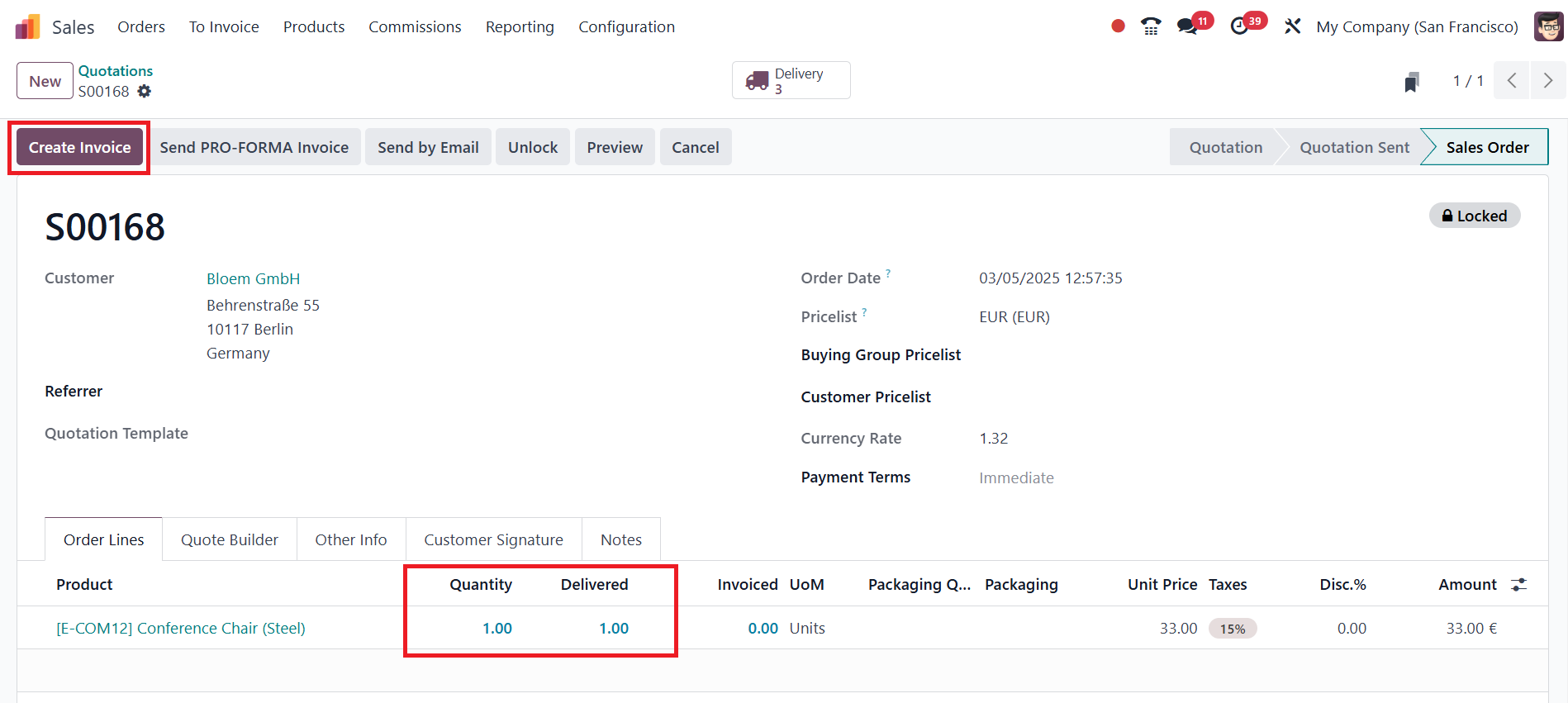
Task: Click the Quantity column header
Action: click(x=481, y=585)
